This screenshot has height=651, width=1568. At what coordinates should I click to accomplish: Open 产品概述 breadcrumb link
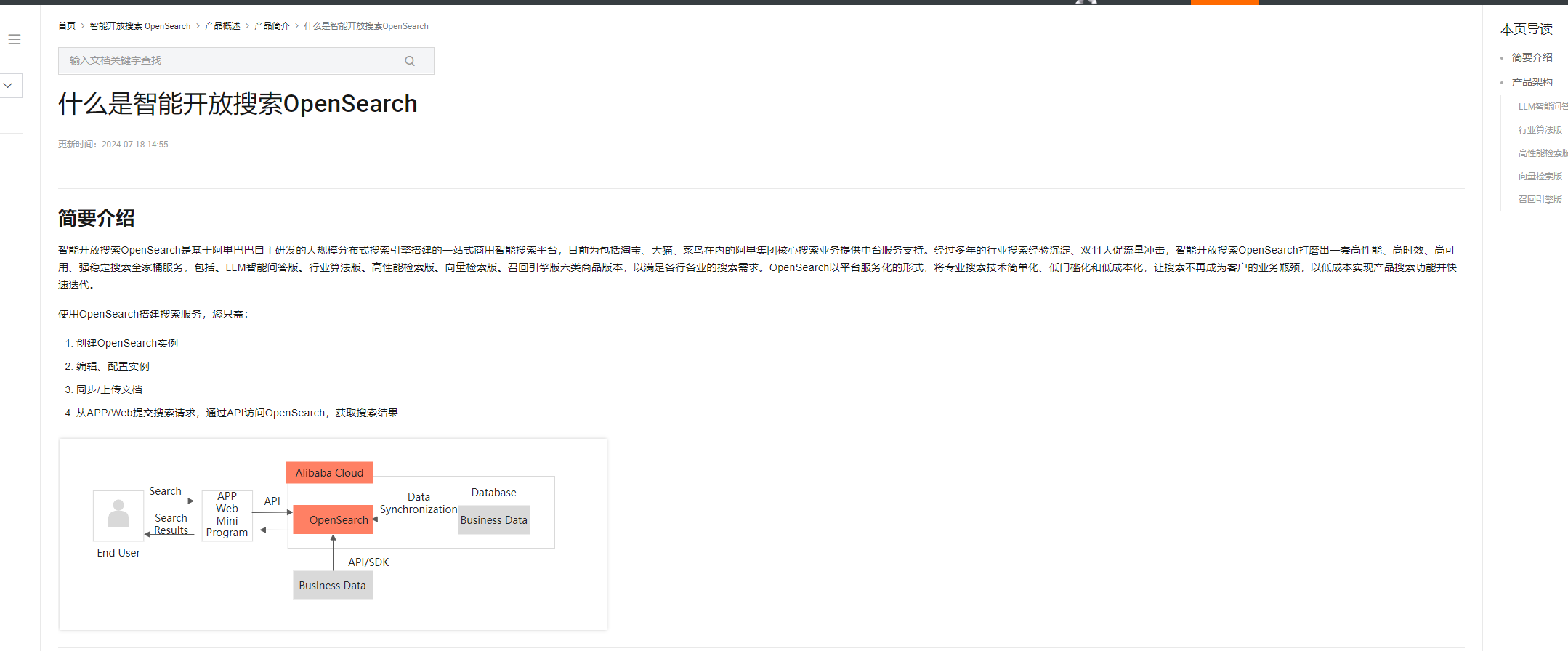222,26
